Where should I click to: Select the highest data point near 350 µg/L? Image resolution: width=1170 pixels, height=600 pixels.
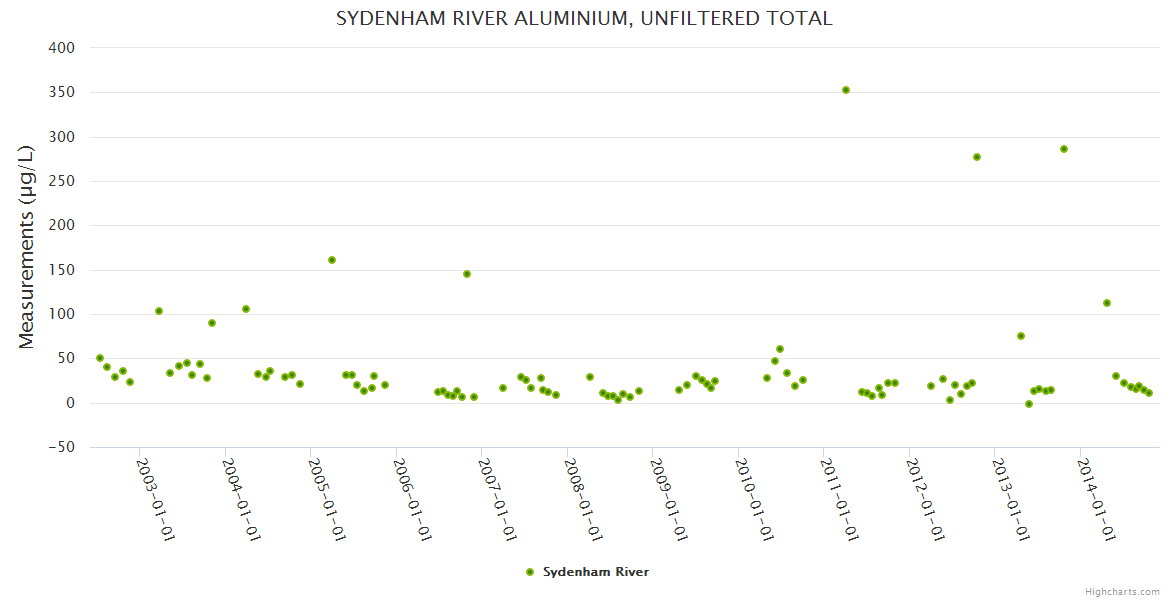846,90
